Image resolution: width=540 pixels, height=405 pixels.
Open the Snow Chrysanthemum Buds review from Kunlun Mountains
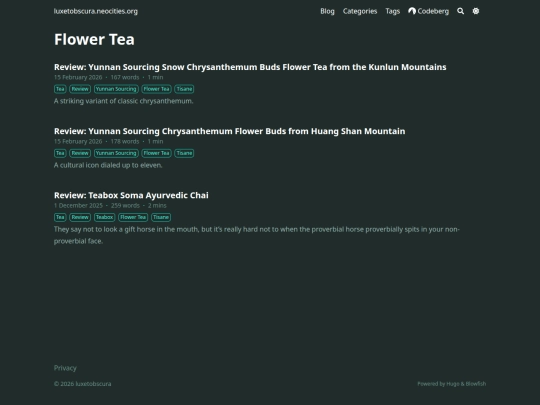[250, 67]
